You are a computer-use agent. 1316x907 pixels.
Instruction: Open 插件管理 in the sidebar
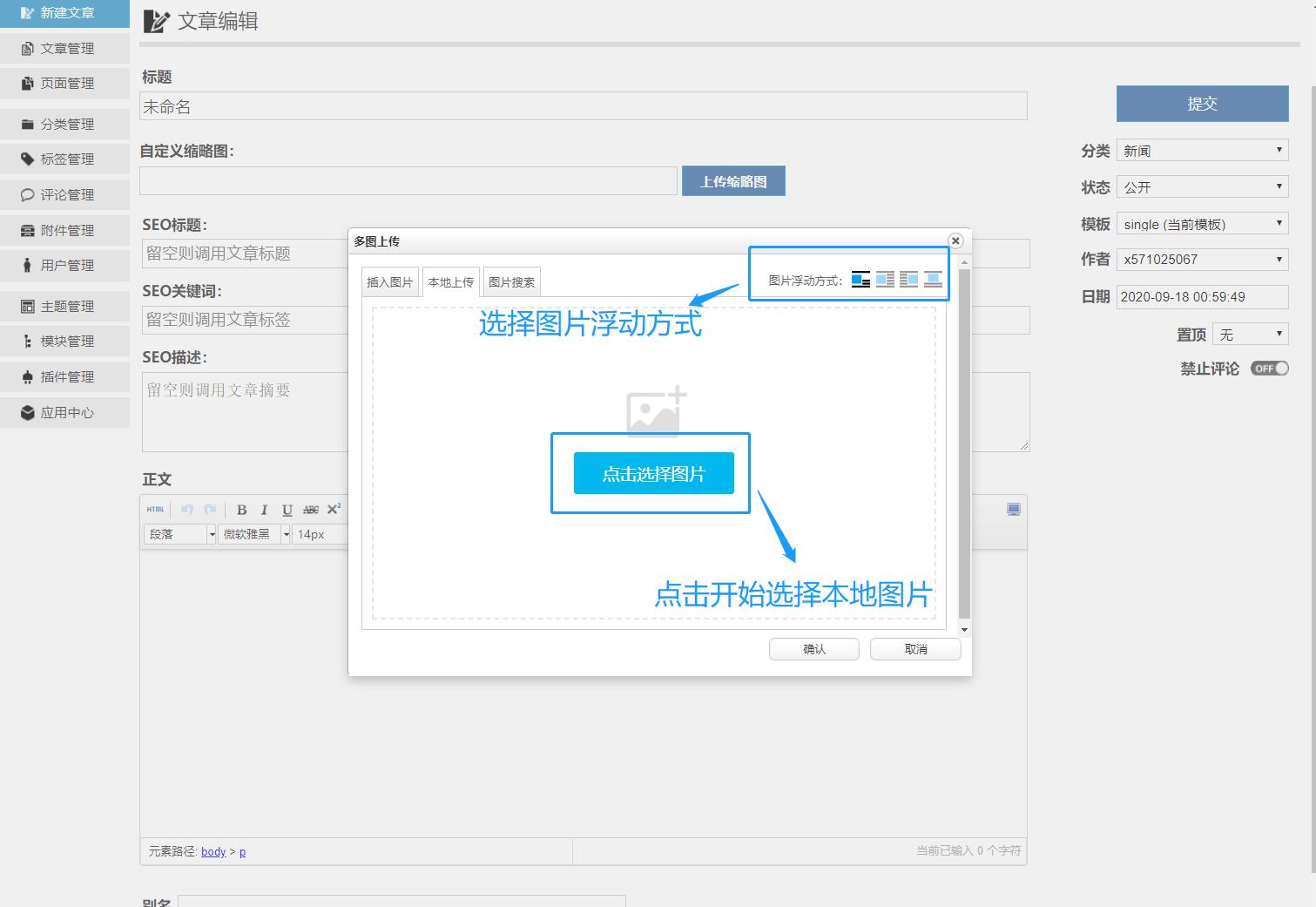coord(64,377)
